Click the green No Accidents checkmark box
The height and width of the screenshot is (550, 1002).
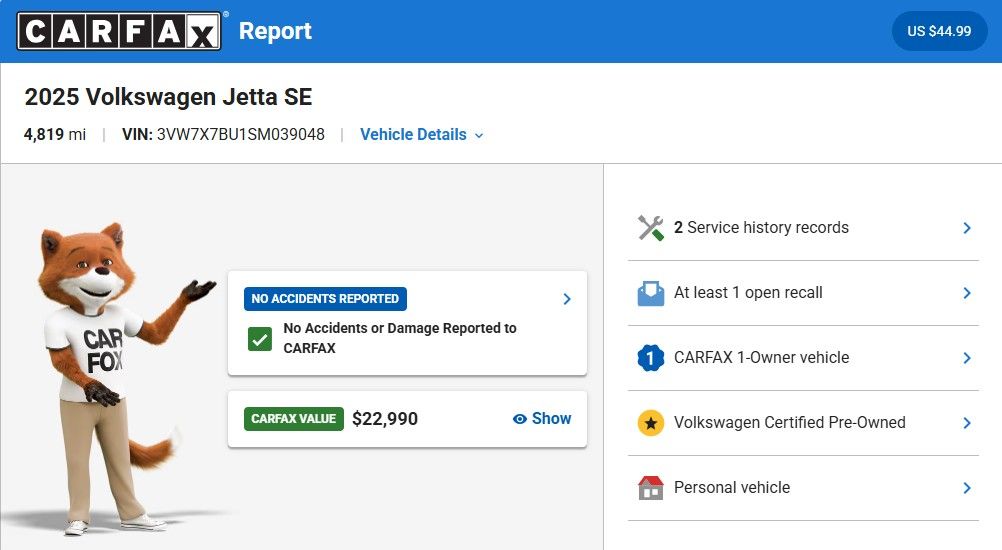(x=260, y=338)
